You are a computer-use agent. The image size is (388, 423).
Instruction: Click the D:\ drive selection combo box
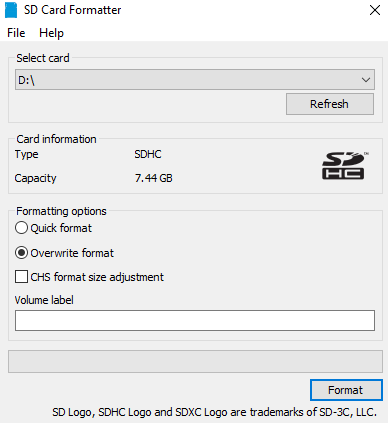pyautogui.click(x=195, y=80)
